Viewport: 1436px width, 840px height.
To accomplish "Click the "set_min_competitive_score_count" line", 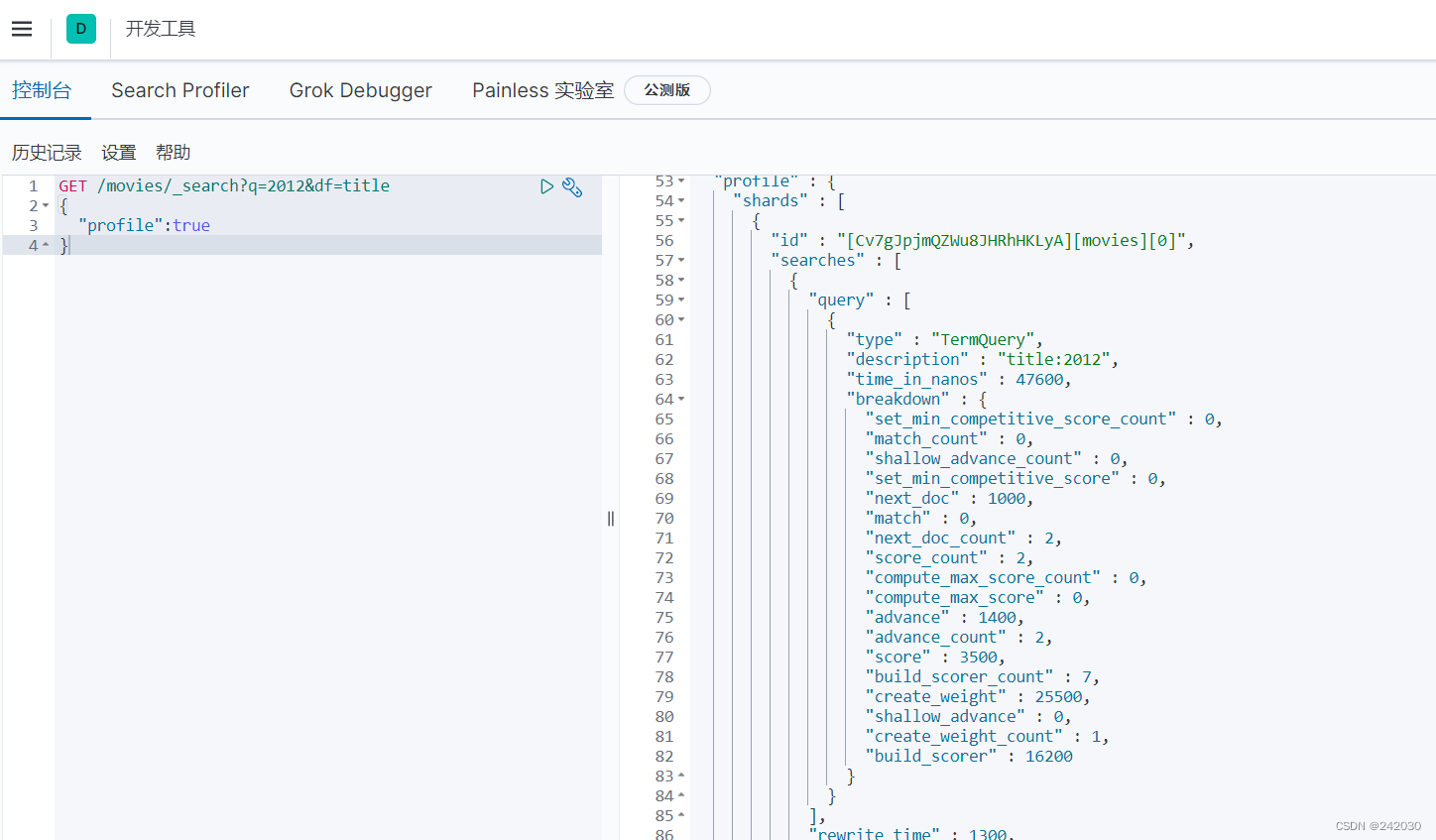I will pos(1043,419).
